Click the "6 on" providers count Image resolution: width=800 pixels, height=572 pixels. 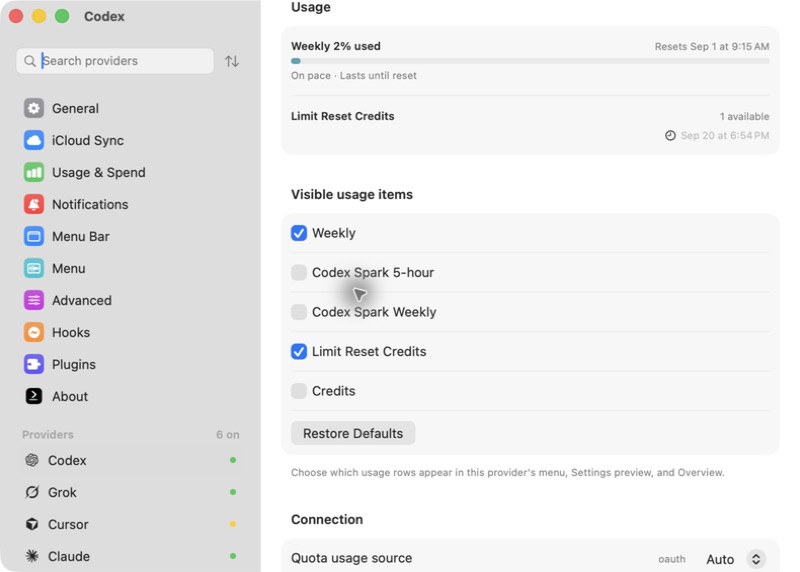(x=228, y=435)
